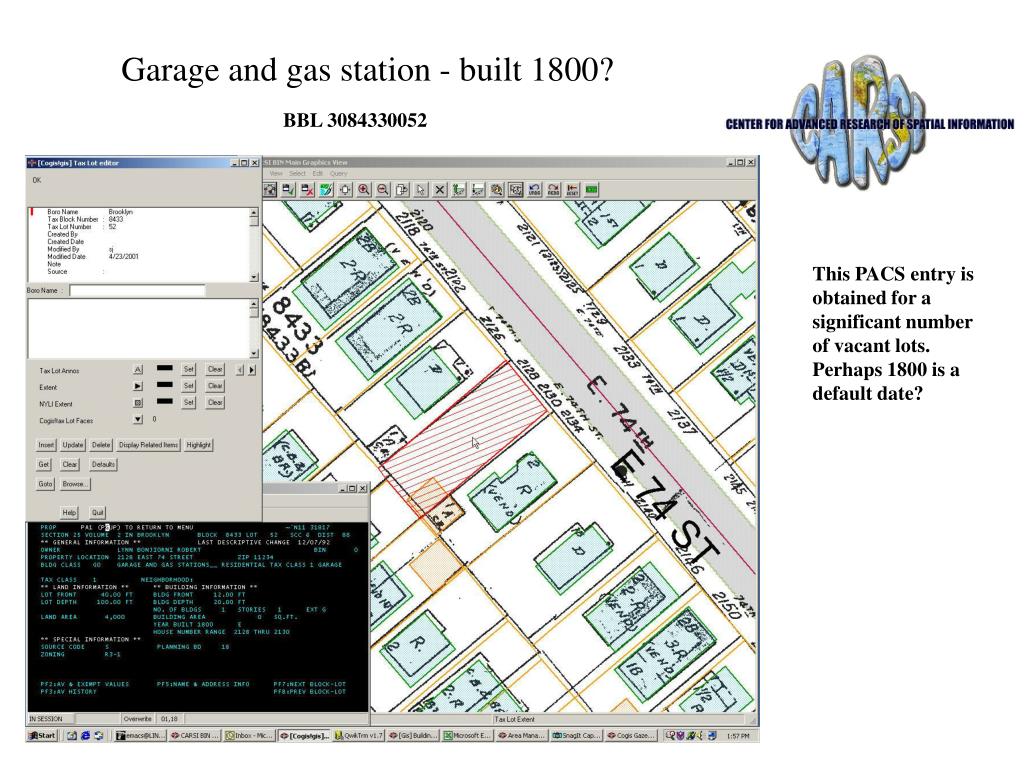Click the Help button in Tax Lot editor

pos(69,513)
